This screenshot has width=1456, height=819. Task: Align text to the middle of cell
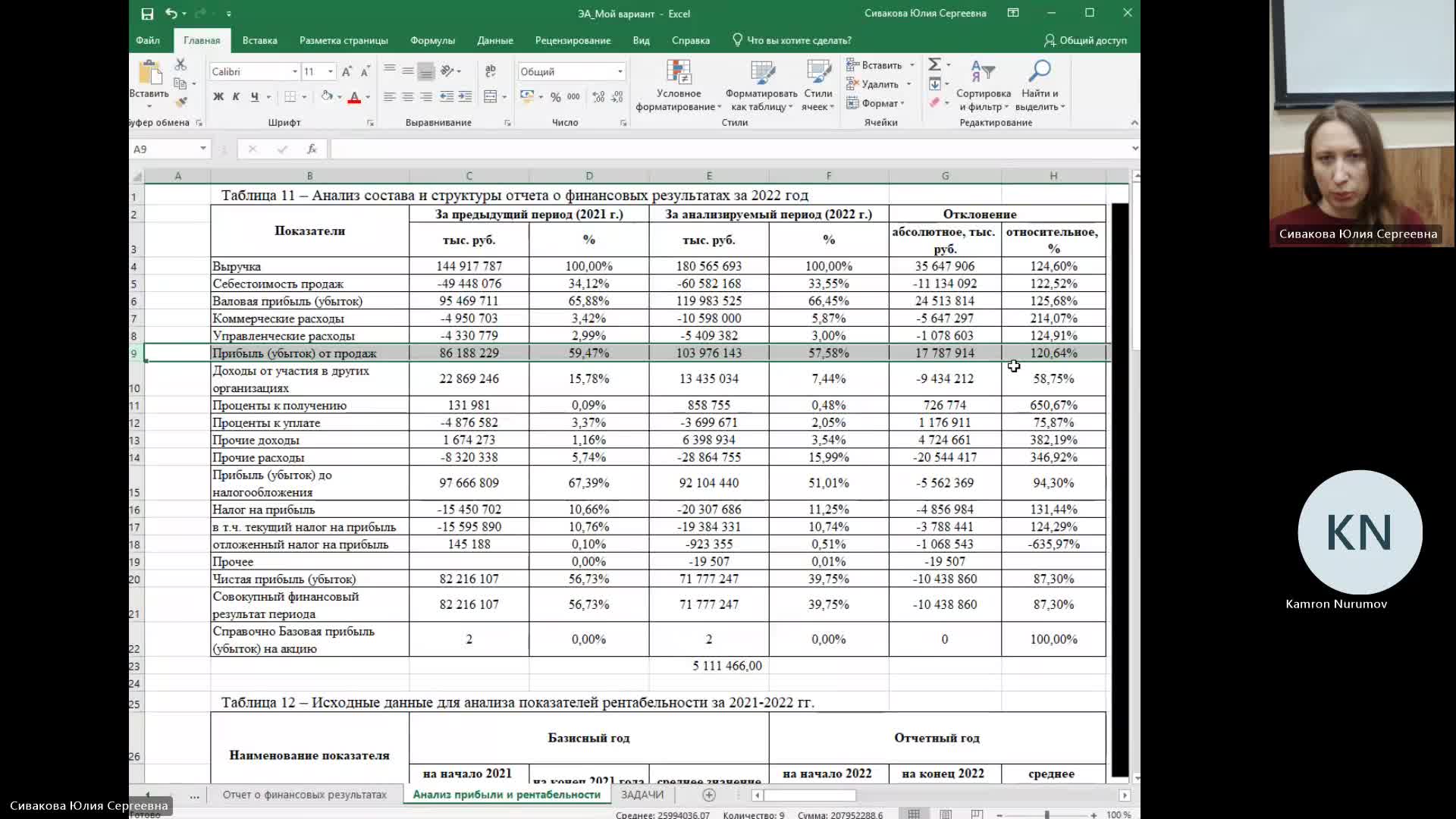[408, 71]
